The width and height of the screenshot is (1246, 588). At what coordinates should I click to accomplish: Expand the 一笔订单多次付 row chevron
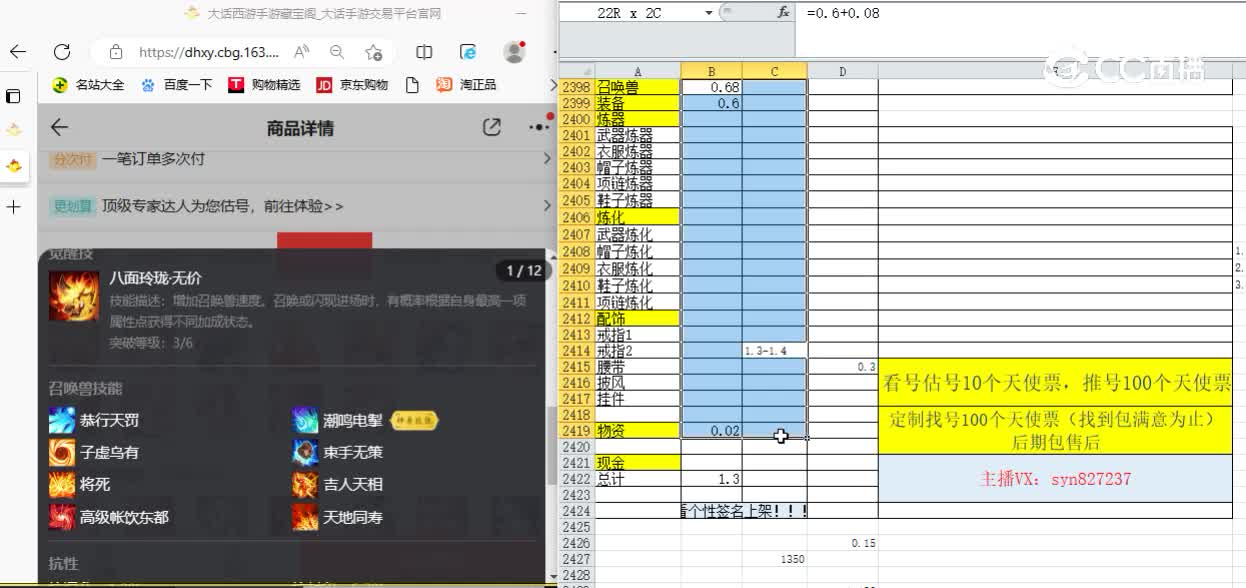click(x=546, y=159)
